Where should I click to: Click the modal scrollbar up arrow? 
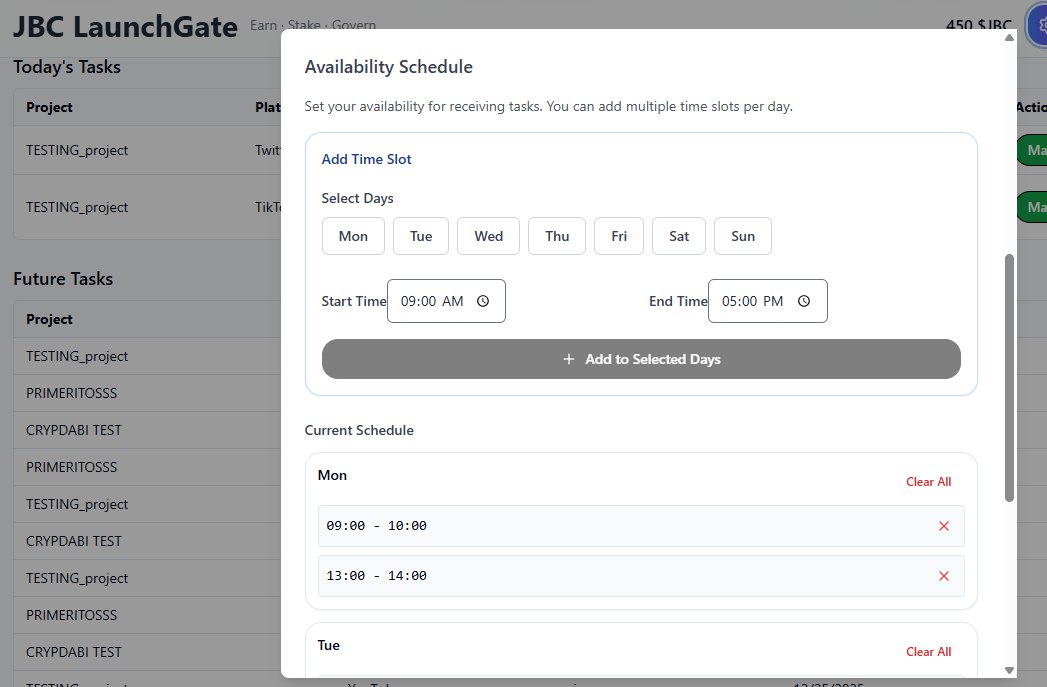[x=1009, y=37]
